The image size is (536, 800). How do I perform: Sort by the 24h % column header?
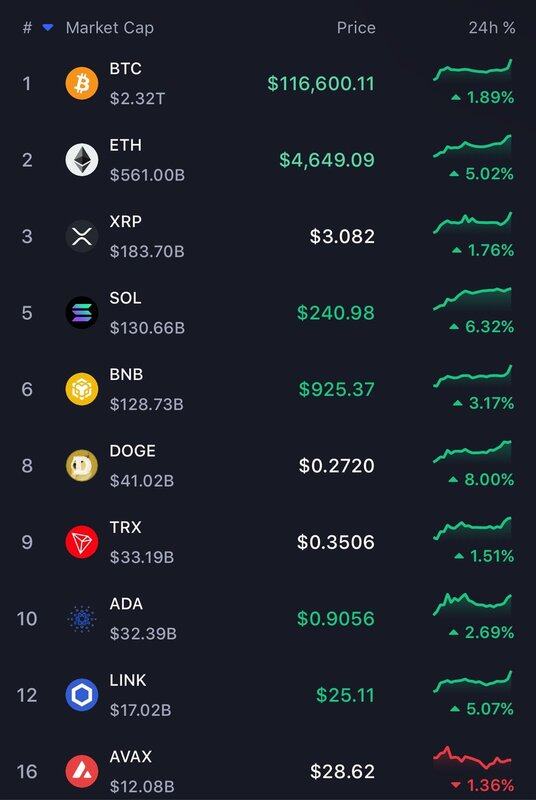point(492,28)
